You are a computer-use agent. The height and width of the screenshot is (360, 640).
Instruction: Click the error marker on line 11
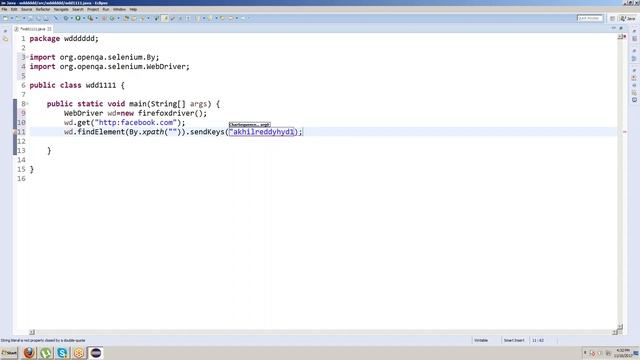point(15,132)
